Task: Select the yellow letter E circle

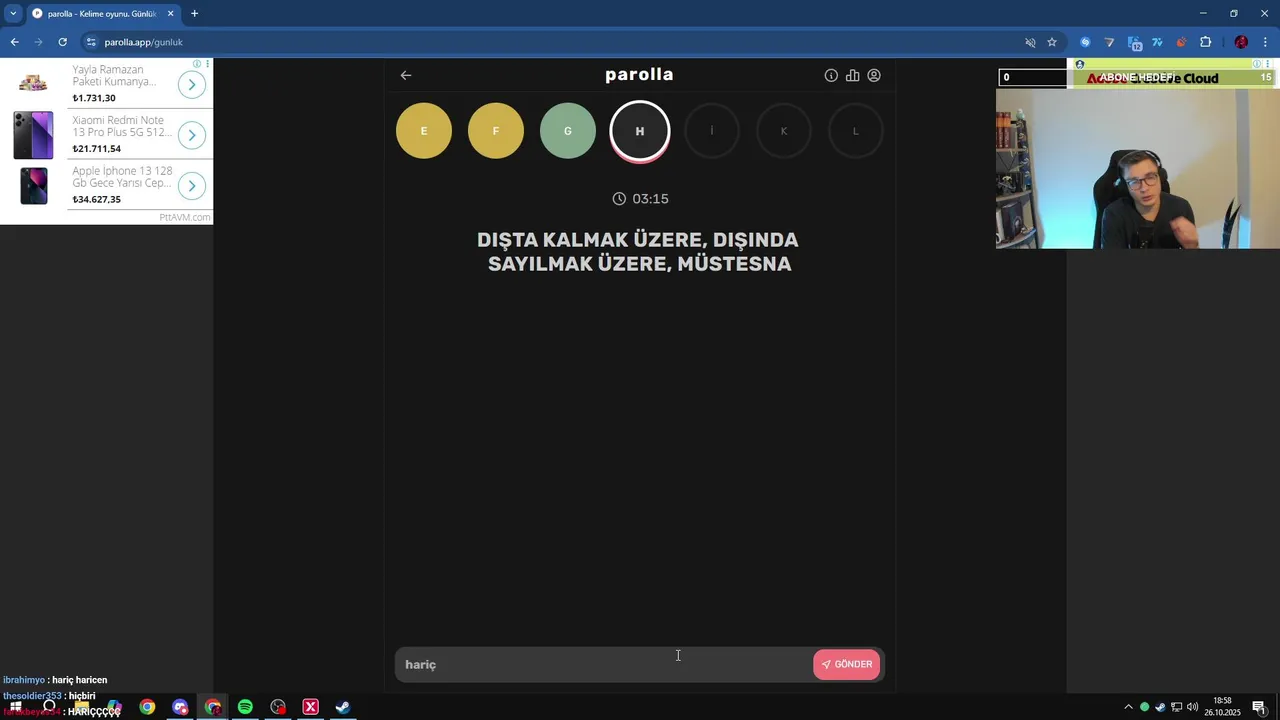Action: pos(424,131)
